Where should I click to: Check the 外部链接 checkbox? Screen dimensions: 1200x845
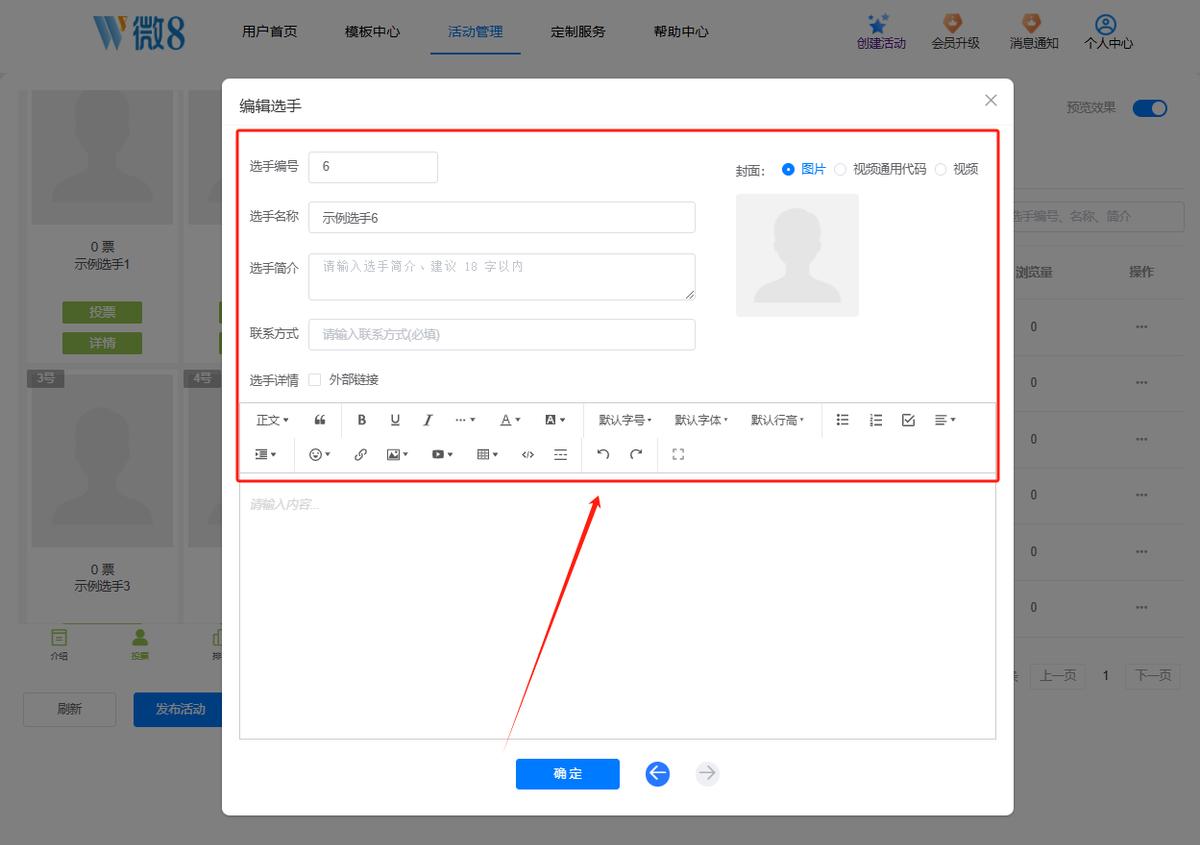(x=315, y=380)
